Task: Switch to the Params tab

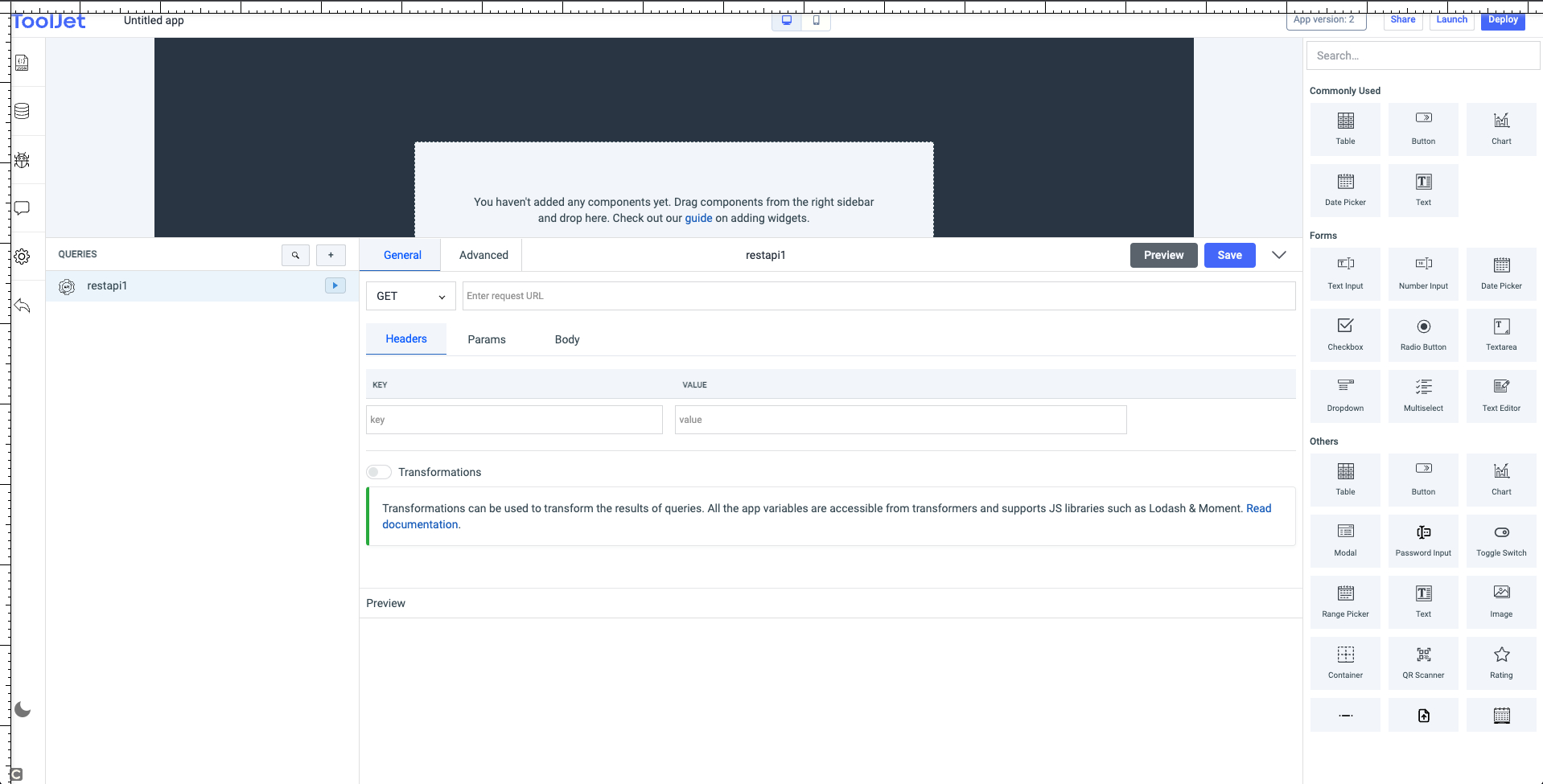Action: pyautogui.click(x=486, y=339)
